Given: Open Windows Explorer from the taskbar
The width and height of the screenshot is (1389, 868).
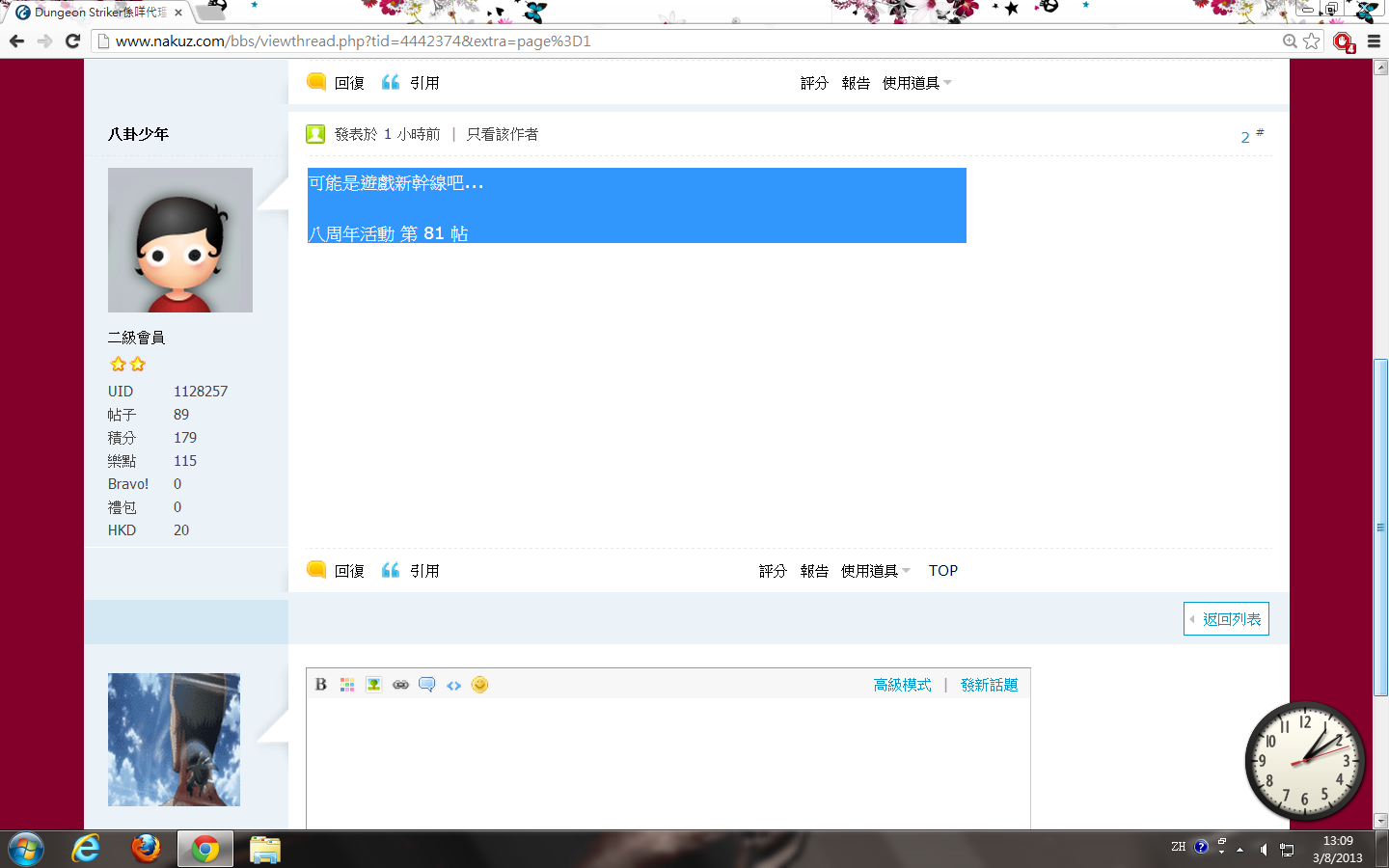Looking at the screenshot, I should point(264,850).
